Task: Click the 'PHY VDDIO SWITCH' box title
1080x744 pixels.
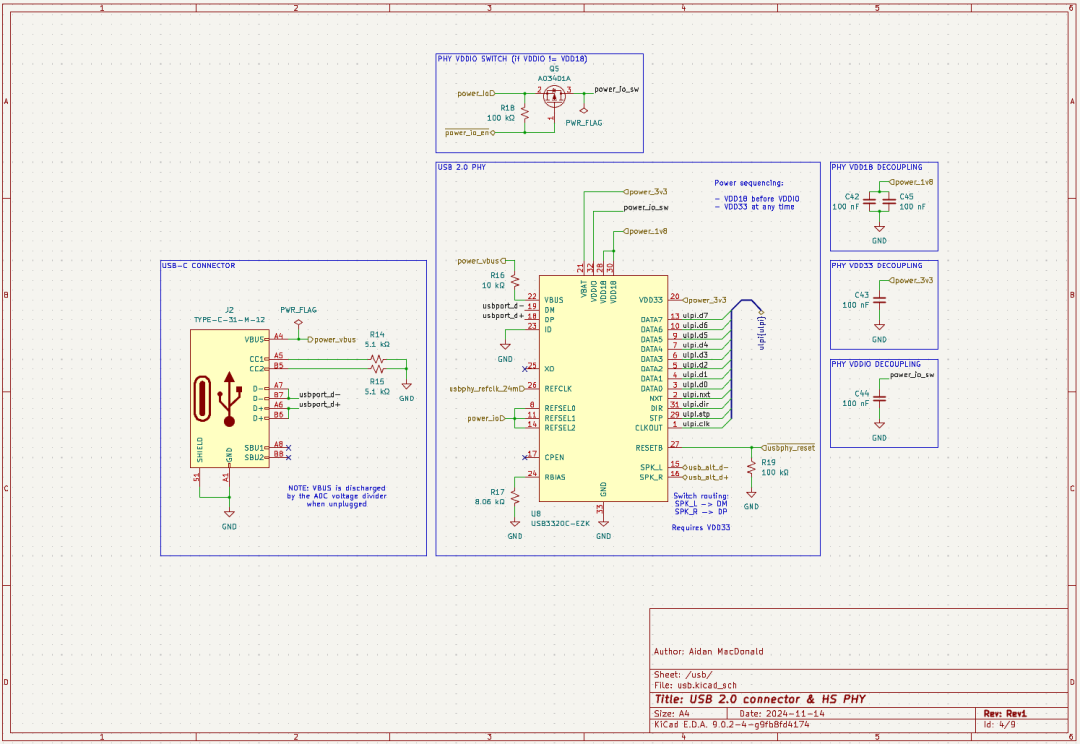Action: point(512,59)
